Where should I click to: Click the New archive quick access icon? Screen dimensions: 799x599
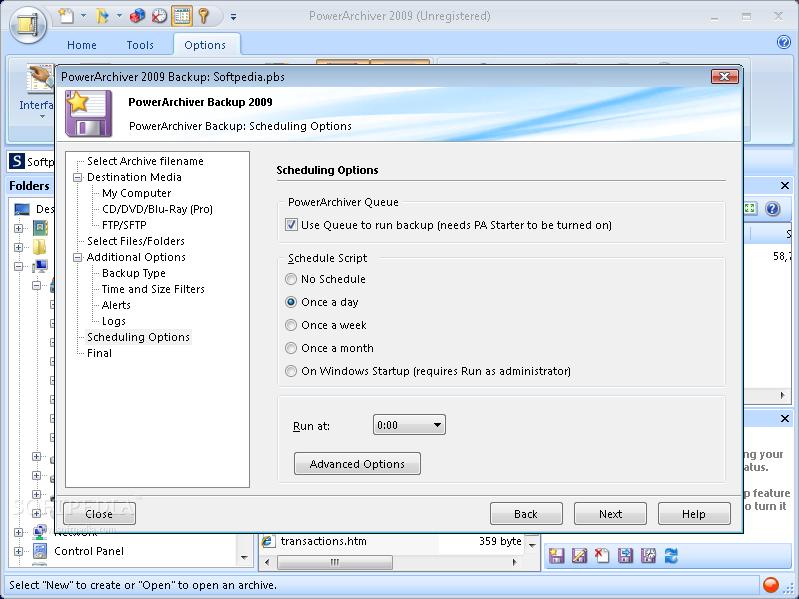click(x=66, y=16)
